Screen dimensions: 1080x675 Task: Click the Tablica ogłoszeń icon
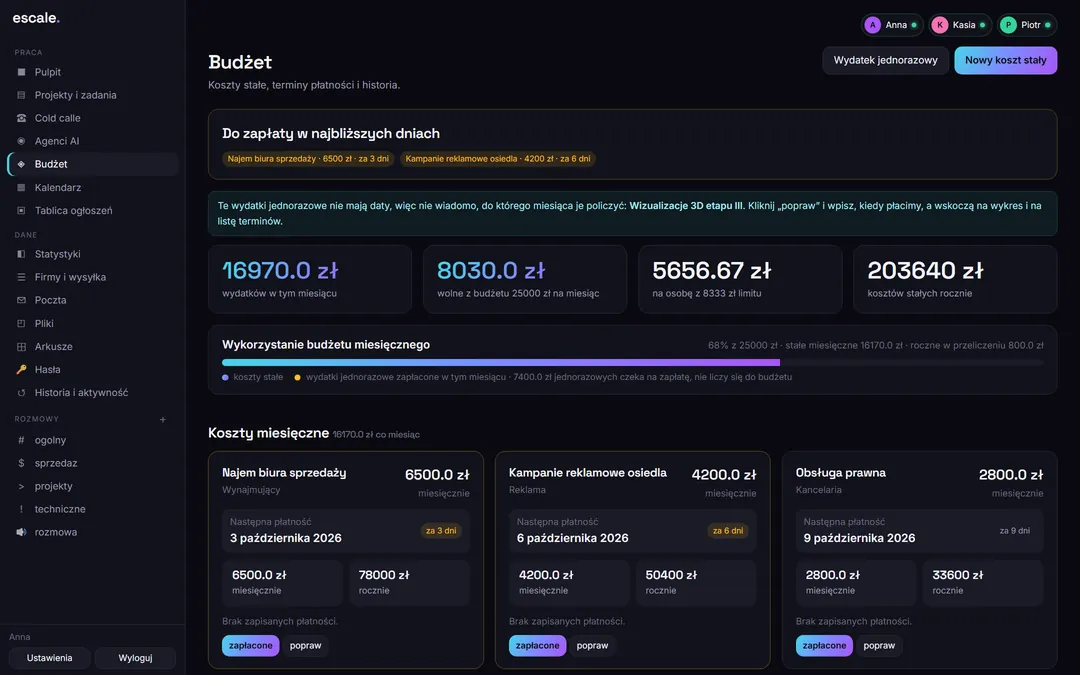click(21, 210)
